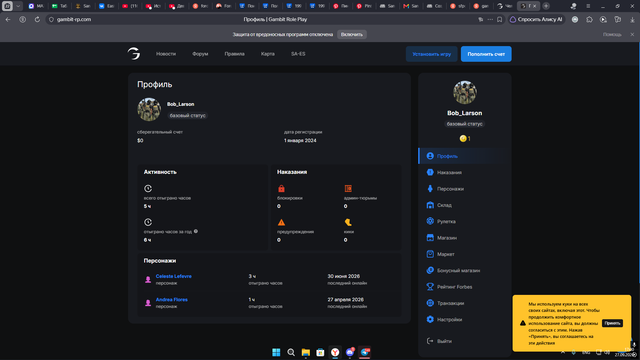This screenshot has width=640, height=360.
Task: Click Помощь link on protection banner
Action: tap(612, 34)
